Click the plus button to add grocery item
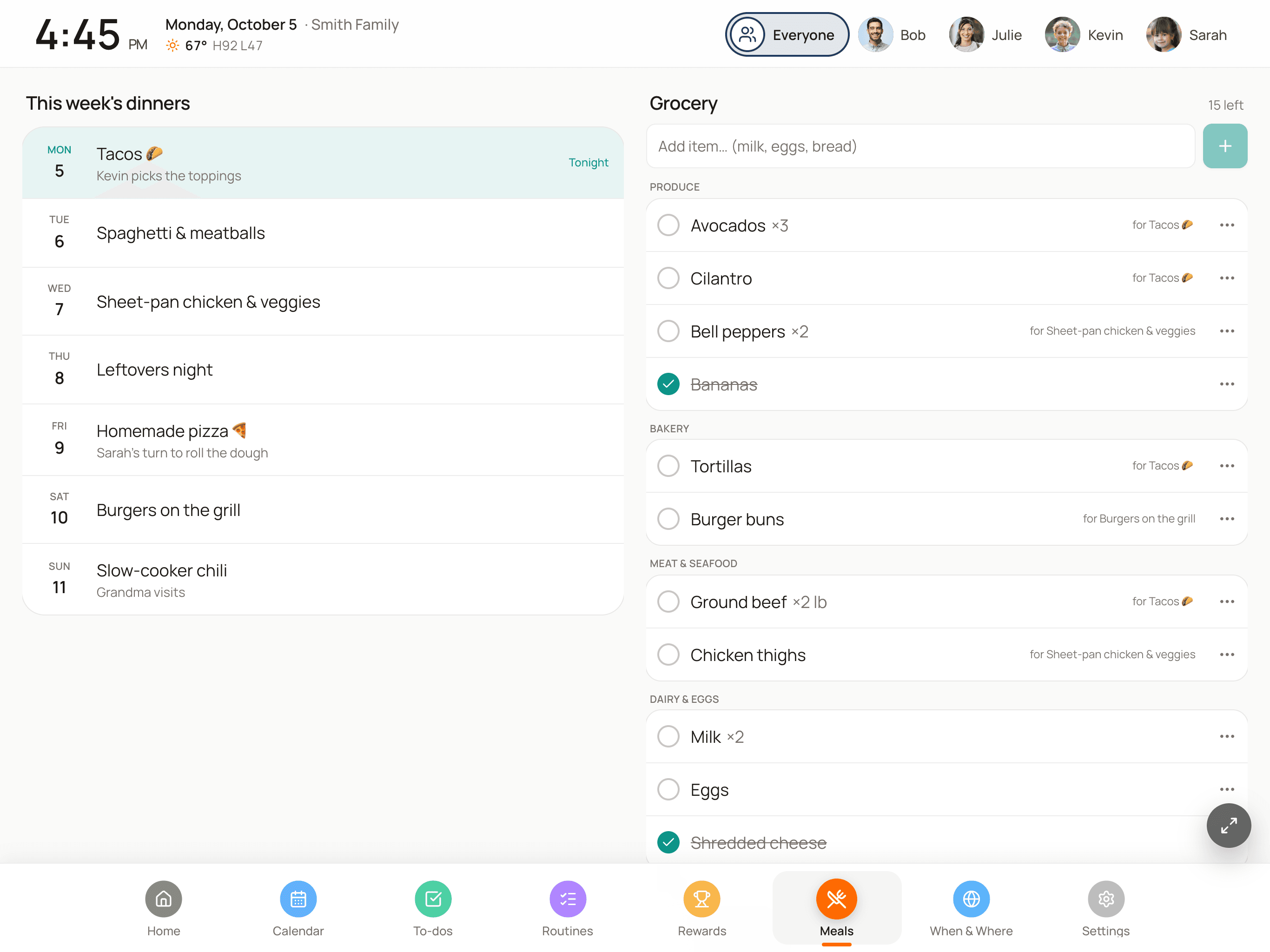Image resolution: width=1270 pixels, height=952 pixels. coord(1224,146)
